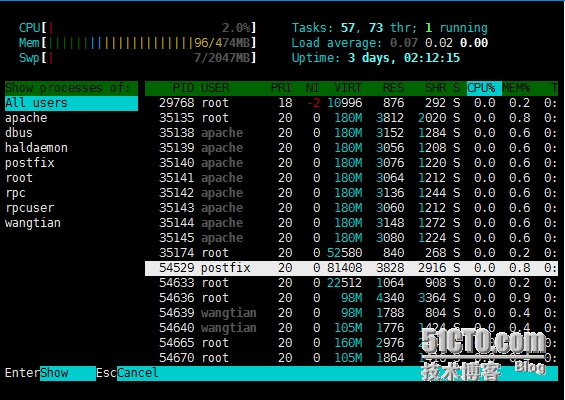
Task: Click the 96/474MB memory value
Action: 222,43
